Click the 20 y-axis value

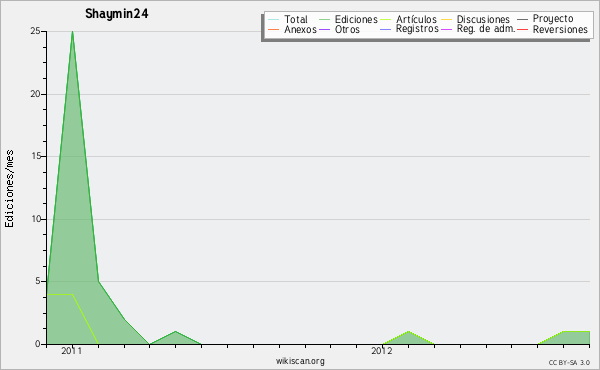(x=35, y=94)
